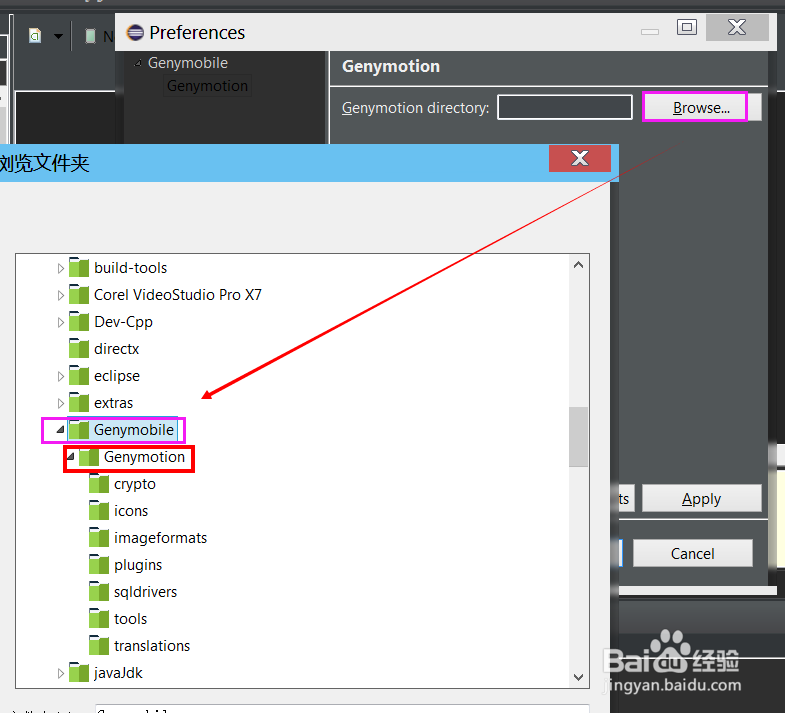Expand the build-tools folder

[x=61, y=268]
